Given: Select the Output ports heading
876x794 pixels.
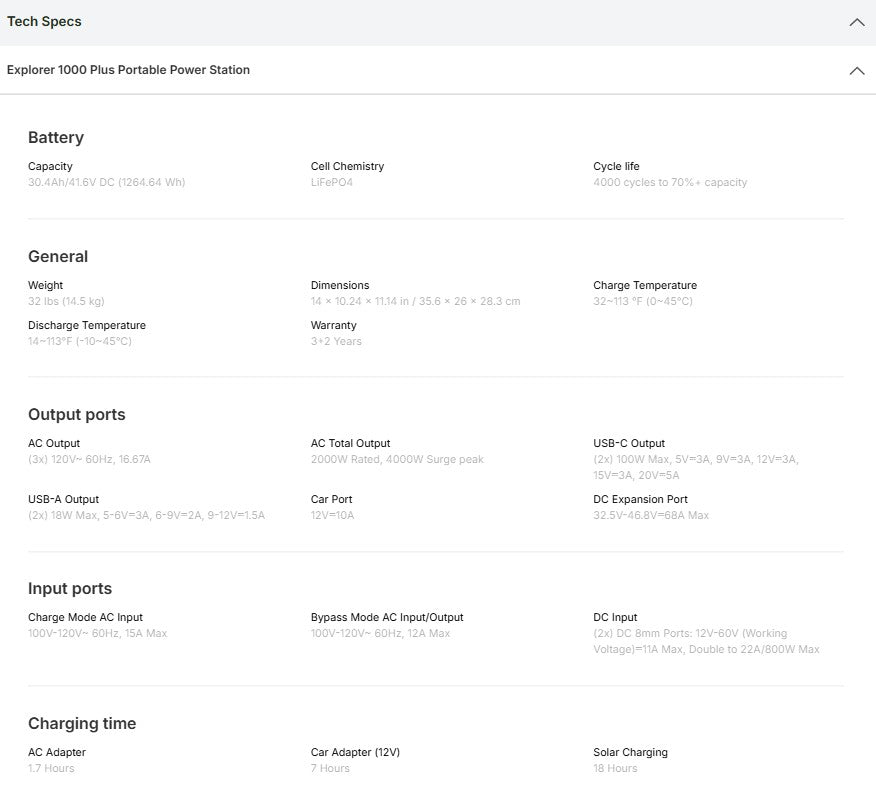Looking at the screenshot, I should coord(77,415).
